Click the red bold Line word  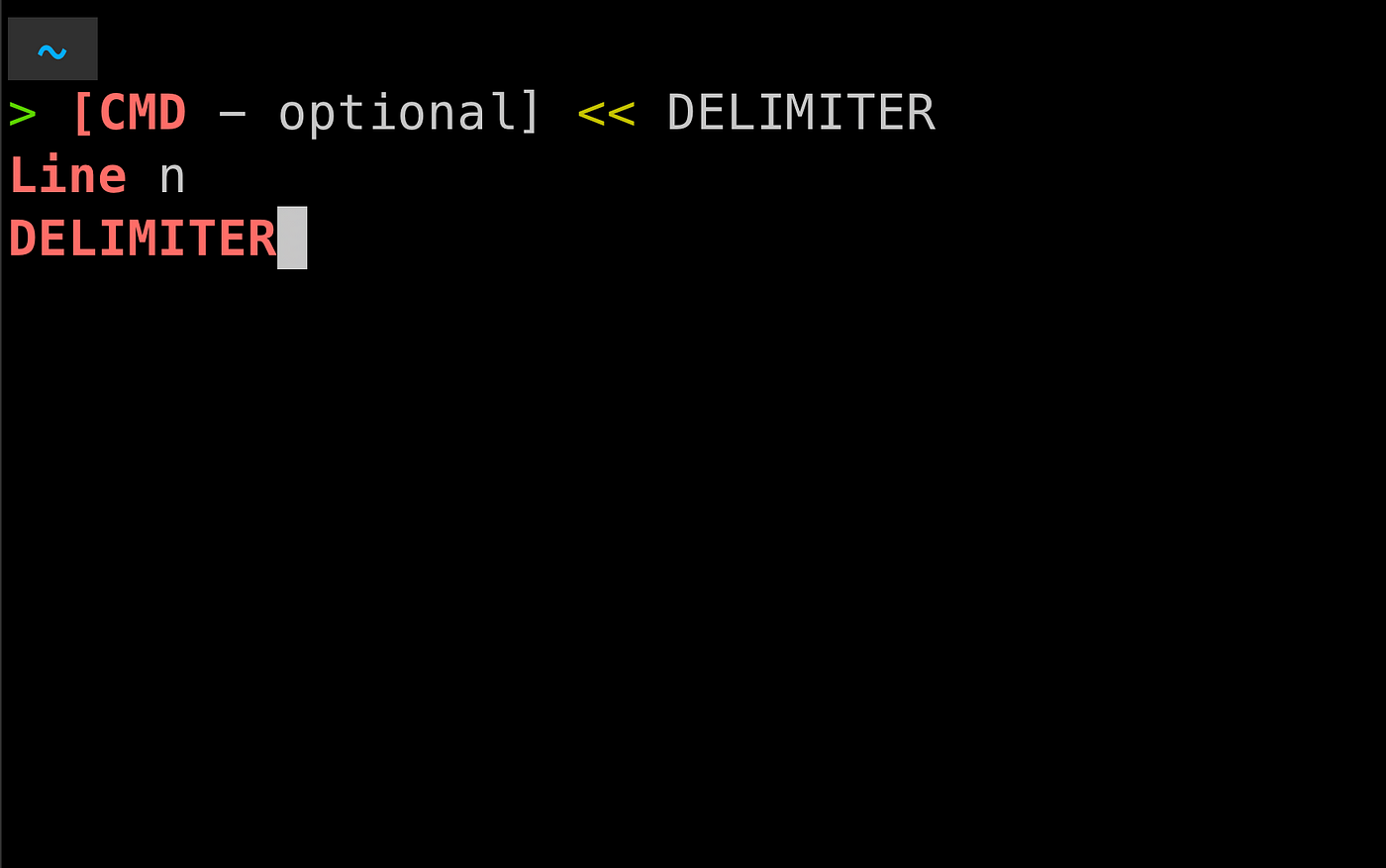pyautogui.click(x=68, y=176)
